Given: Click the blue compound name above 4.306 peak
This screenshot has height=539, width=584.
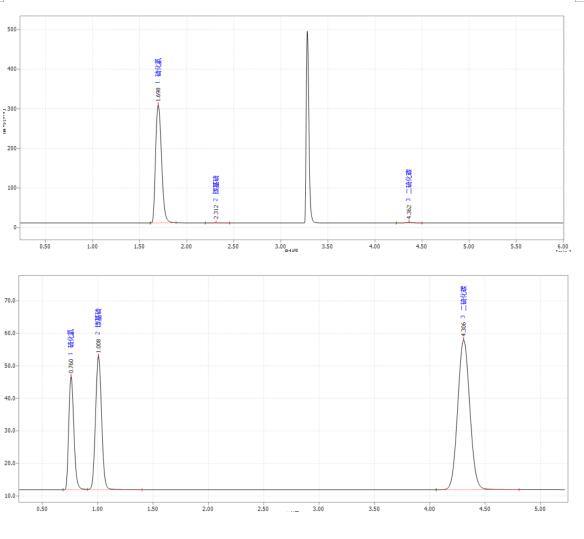Looking at the screenshot, I should coord(463,299).
